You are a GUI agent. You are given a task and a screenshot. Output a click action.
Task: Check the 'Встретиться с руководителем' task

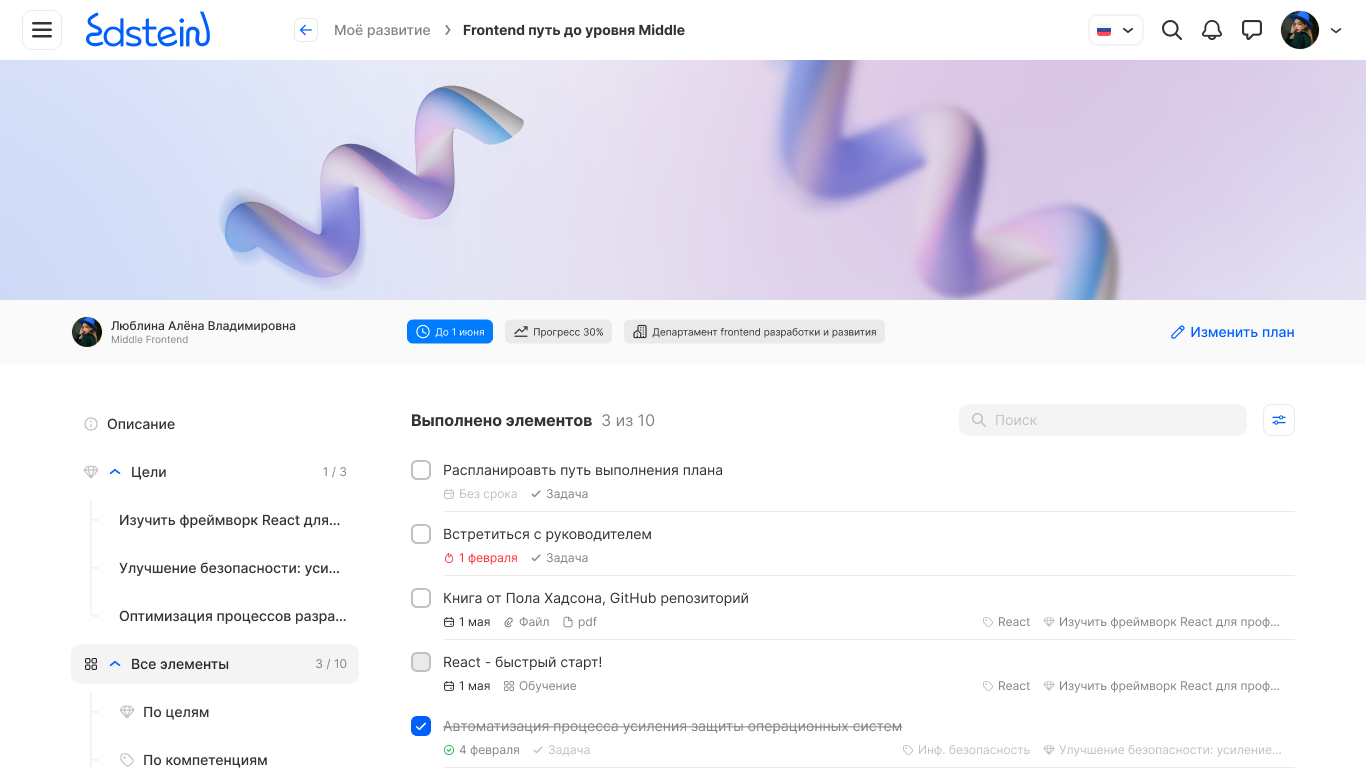pyautogui.click(x=421, y=534)
